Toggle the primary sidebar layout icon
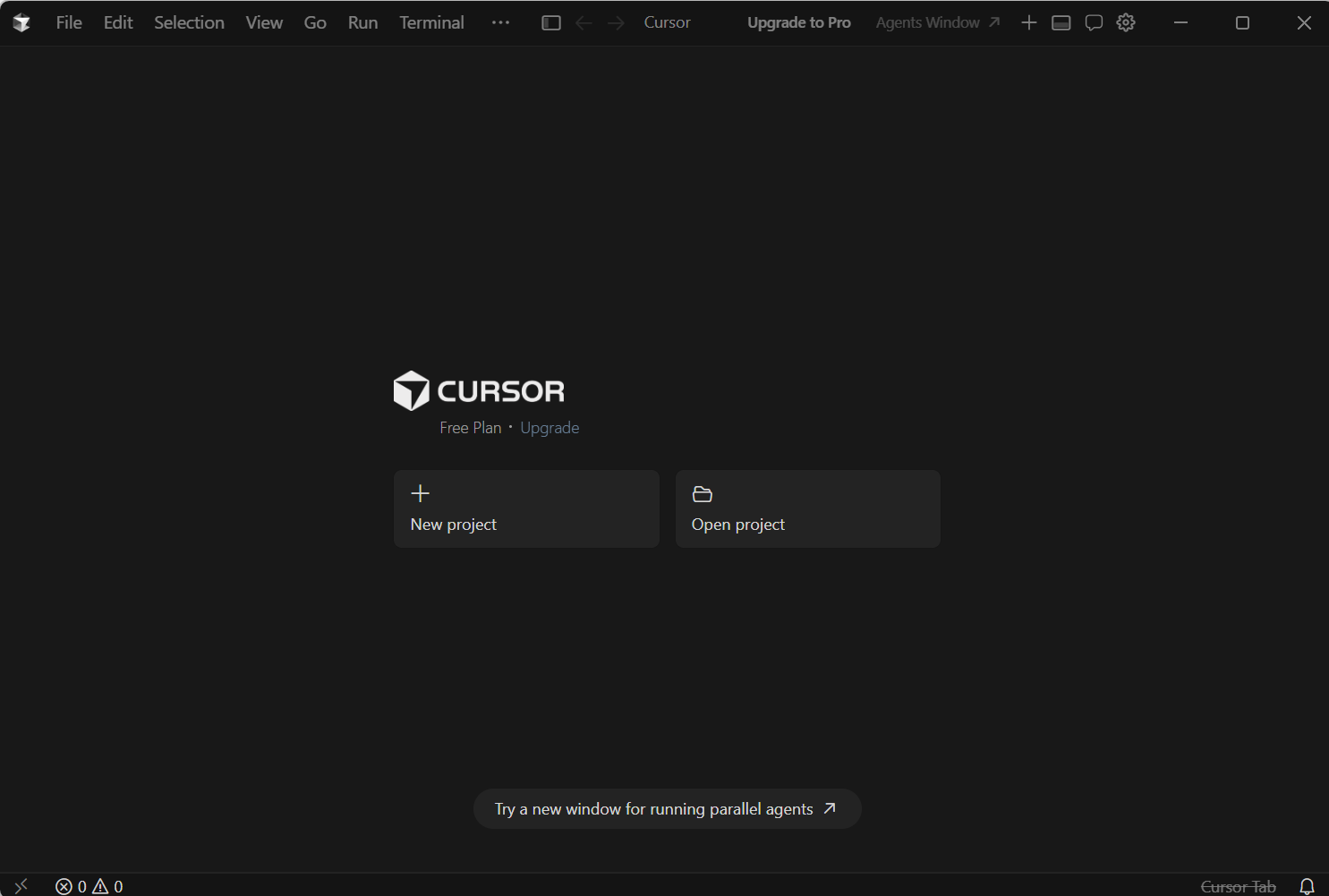 (551, 23)
